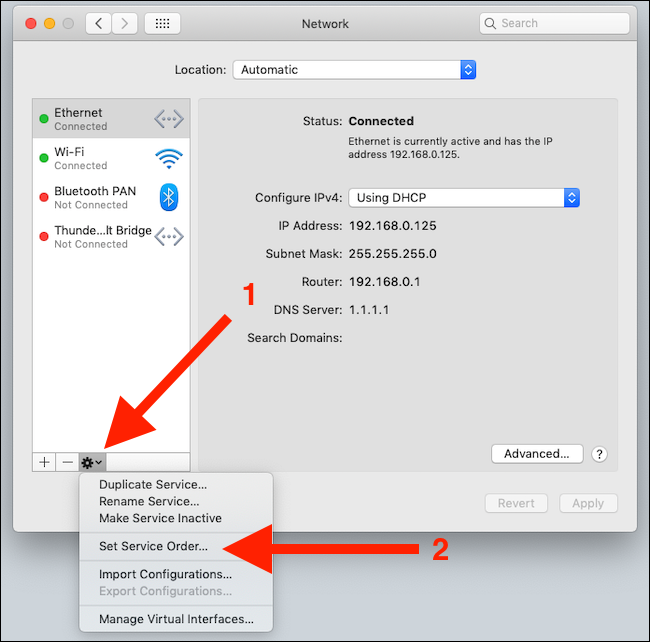The width and height of the screenshot is (650, 642).
Task: Click the Ethernet service arrows icon
Action: click(169, 119)
